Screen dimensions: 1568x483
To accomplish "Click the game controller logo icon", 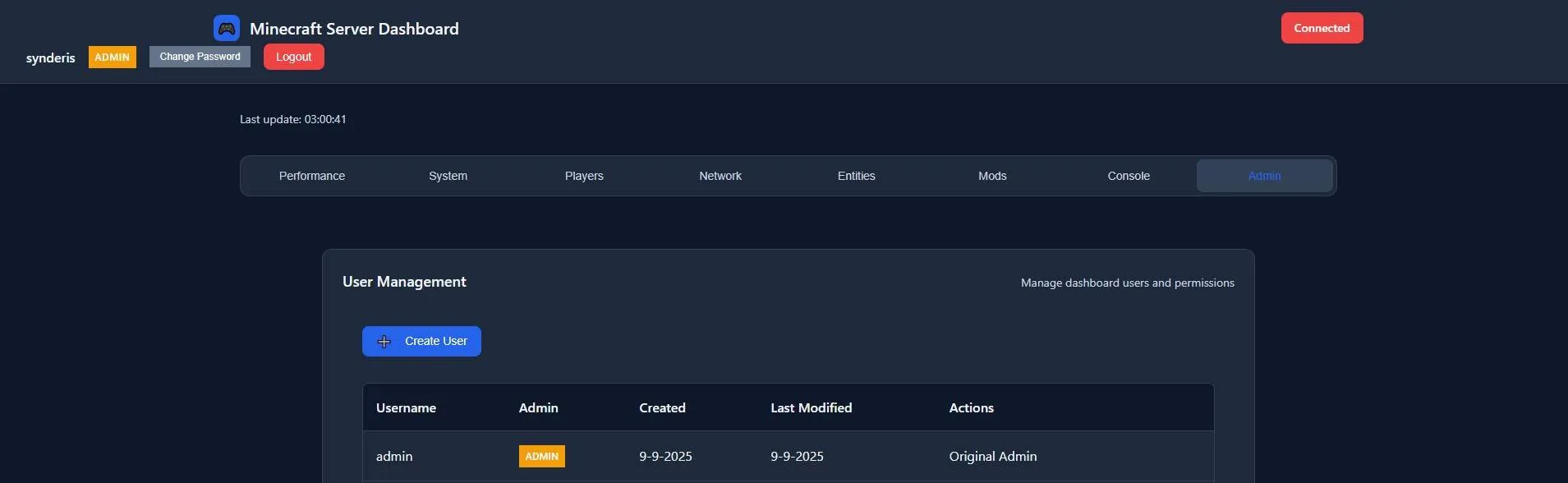I will click(x=227, y=28).
